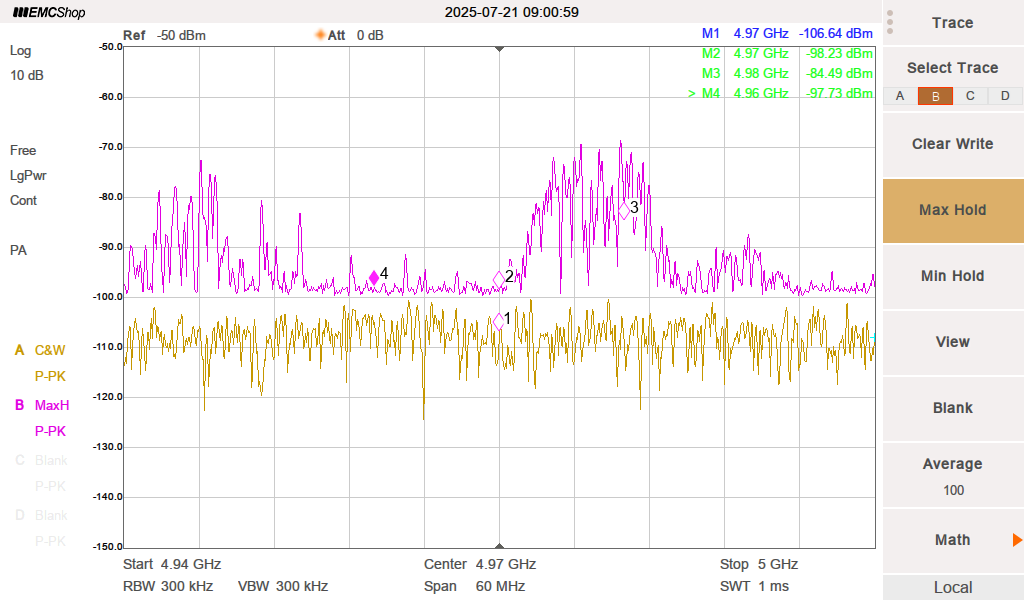This screenshot has width=1024, height=600.
Task: Switch to trace C in Select Trace
Action: pos(970,96)
